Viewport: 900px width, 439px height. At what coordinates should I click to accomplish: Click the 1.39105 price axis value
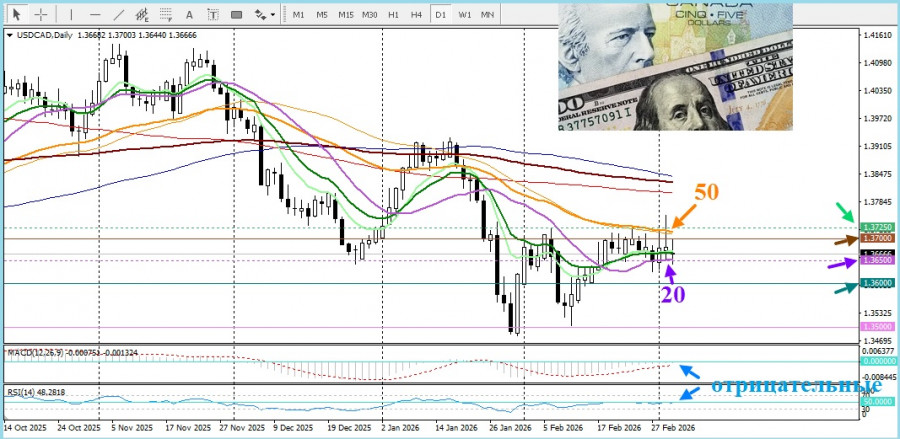pos(878,146)
